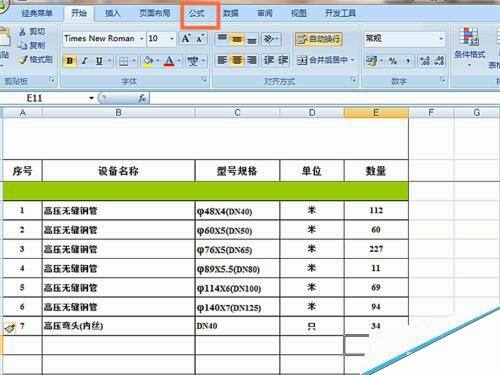The width and height of the screenshot is (500, 375).
Task: Switch to 数据 (Data) tab
Action: 231,13
